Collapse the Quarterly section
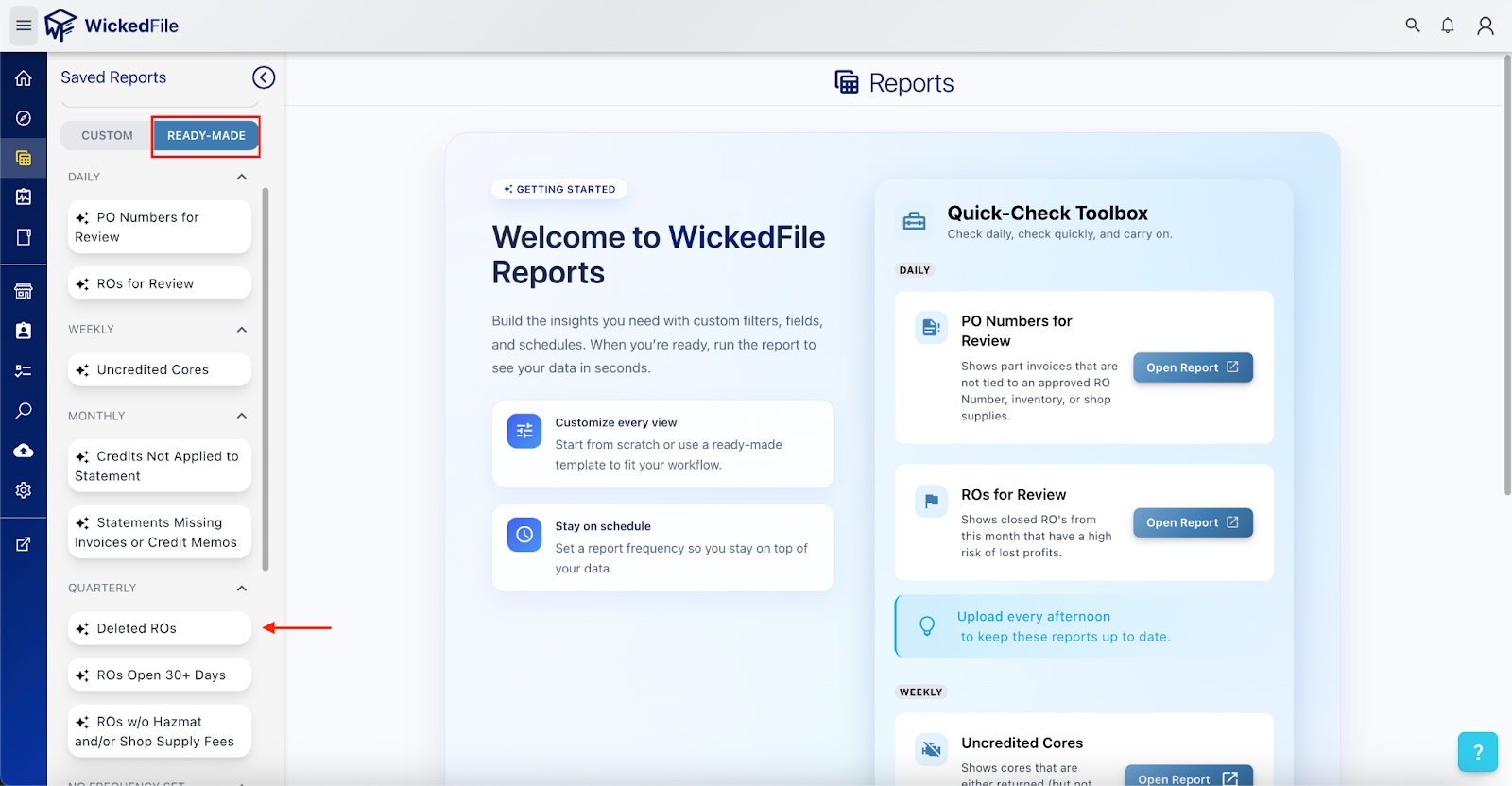 (x=242, y=589)
